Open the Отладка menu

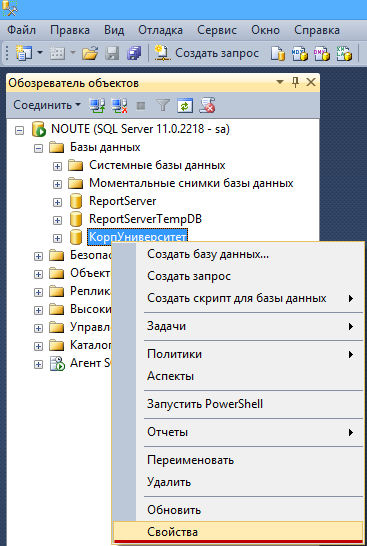click(160, 30)
